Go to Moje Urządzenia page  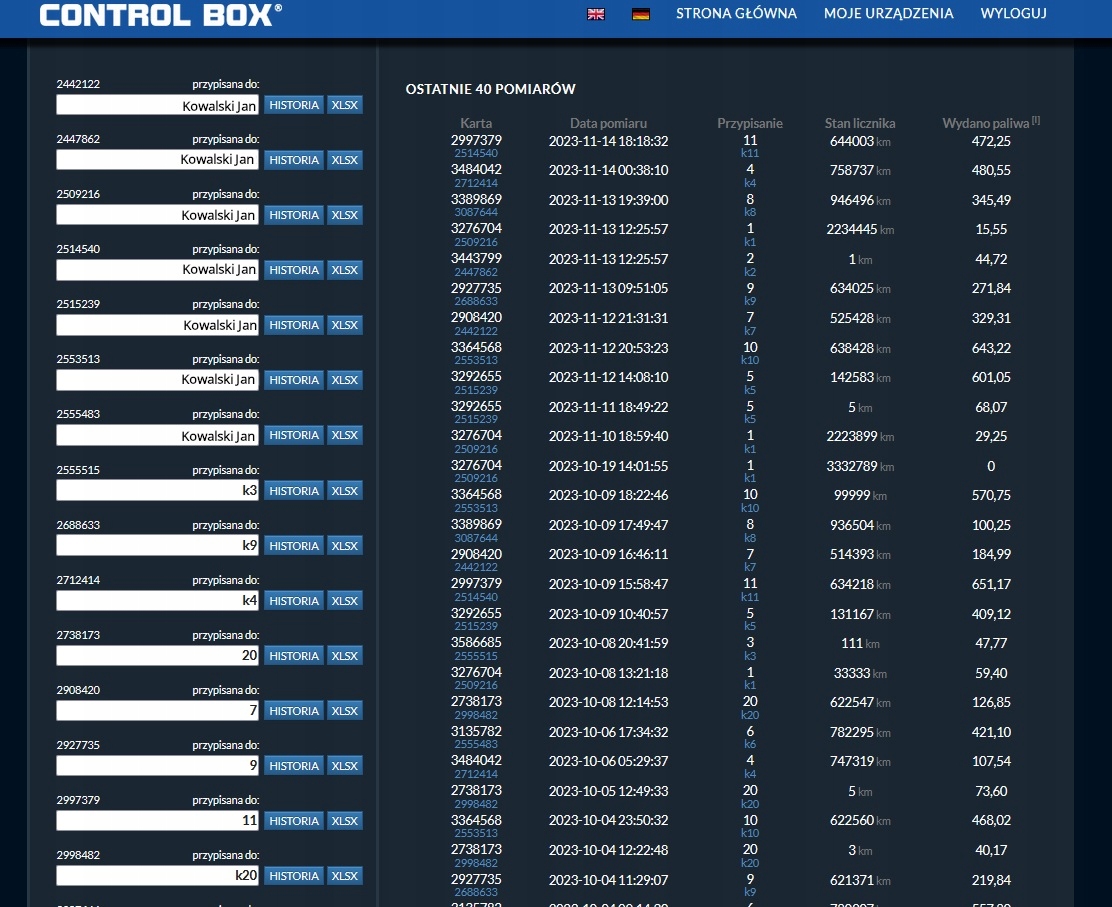[x=888, y=14]
